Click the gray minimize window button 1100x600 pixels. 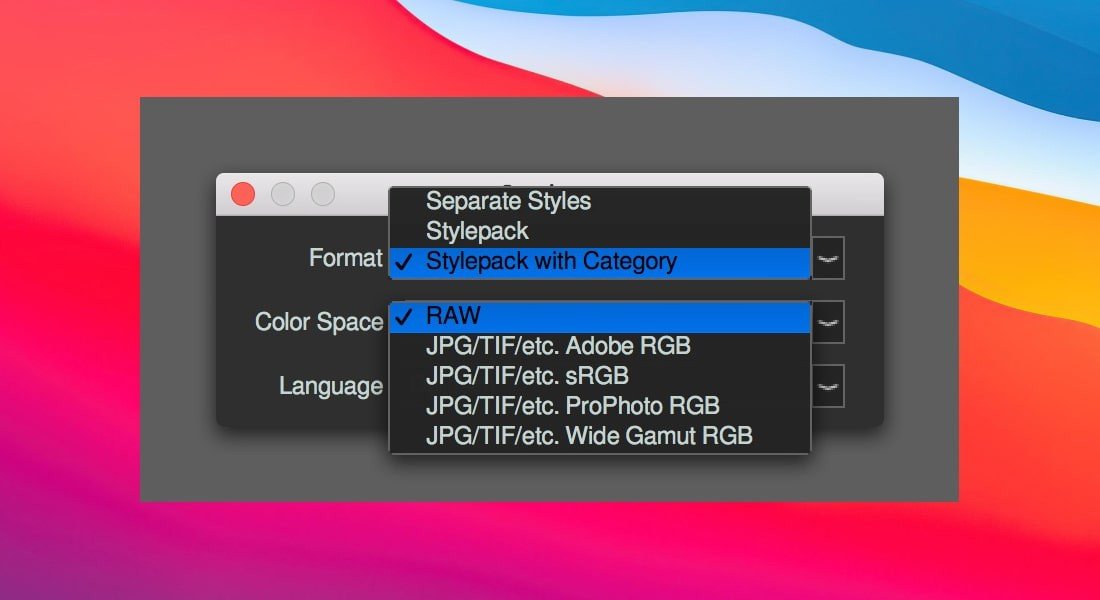(x=283, y=194)
